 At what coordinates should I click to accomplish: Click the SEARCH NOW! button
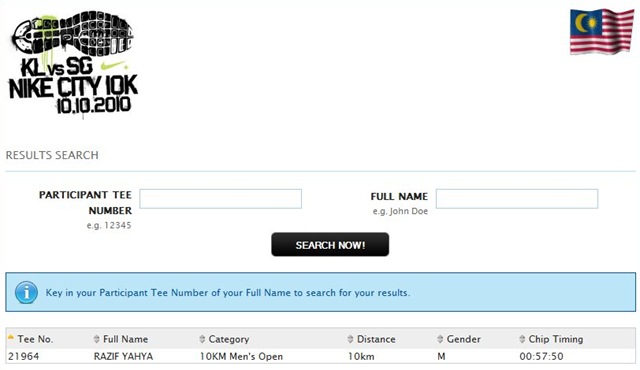point(330,245)
